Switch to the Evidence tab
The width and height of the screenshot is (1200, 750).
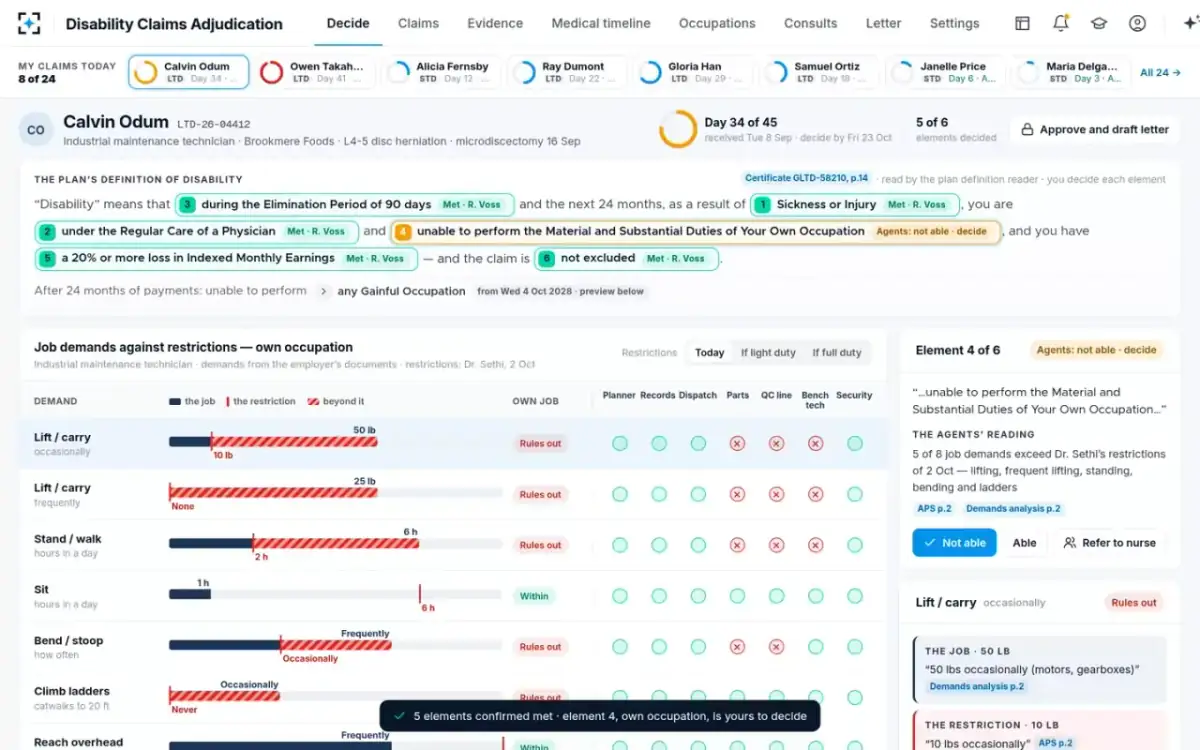pos(495,23)
